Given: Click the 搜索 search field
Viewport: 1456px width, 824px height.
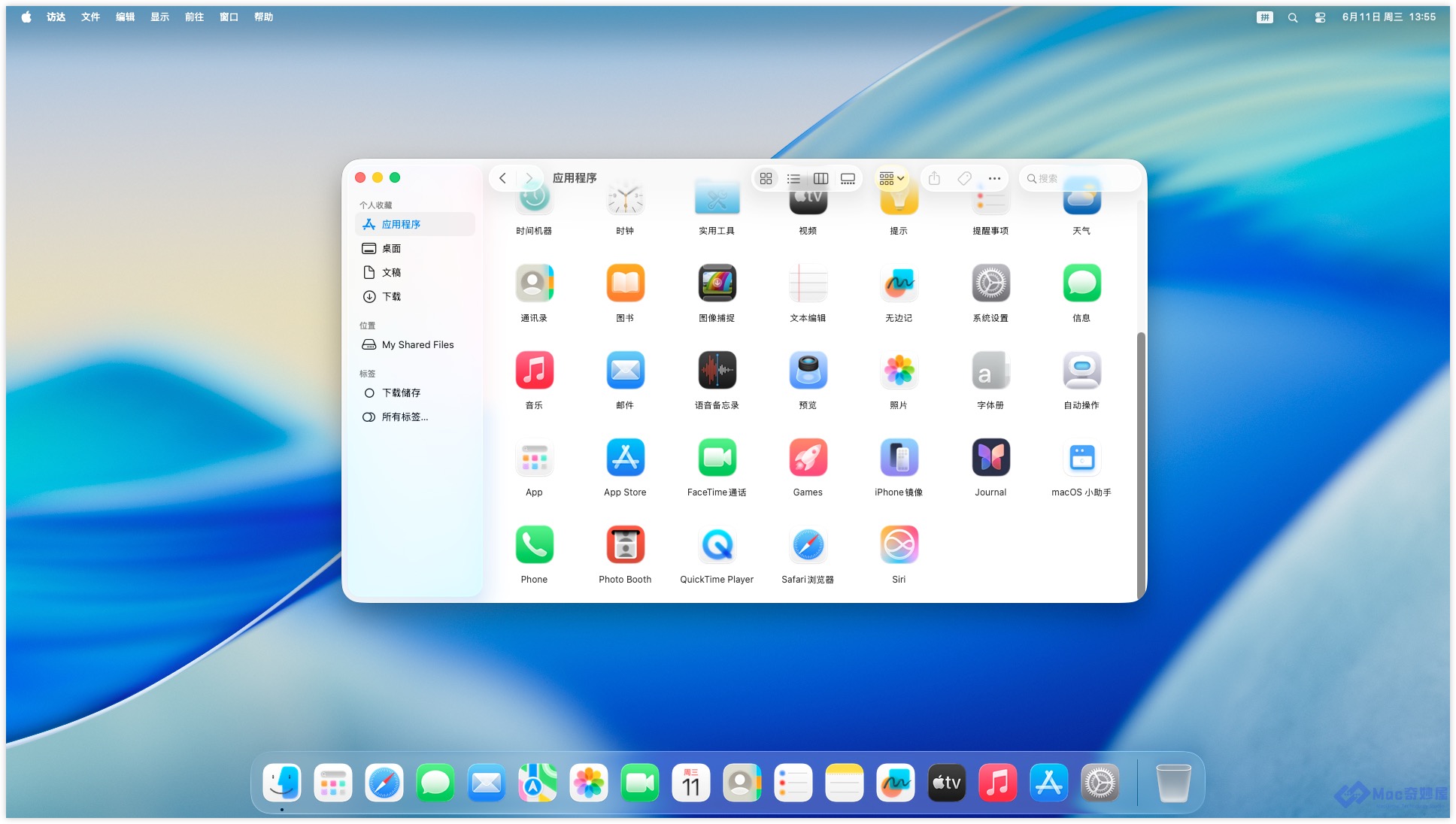Looking at the screenshot, I should point(1079,179).
